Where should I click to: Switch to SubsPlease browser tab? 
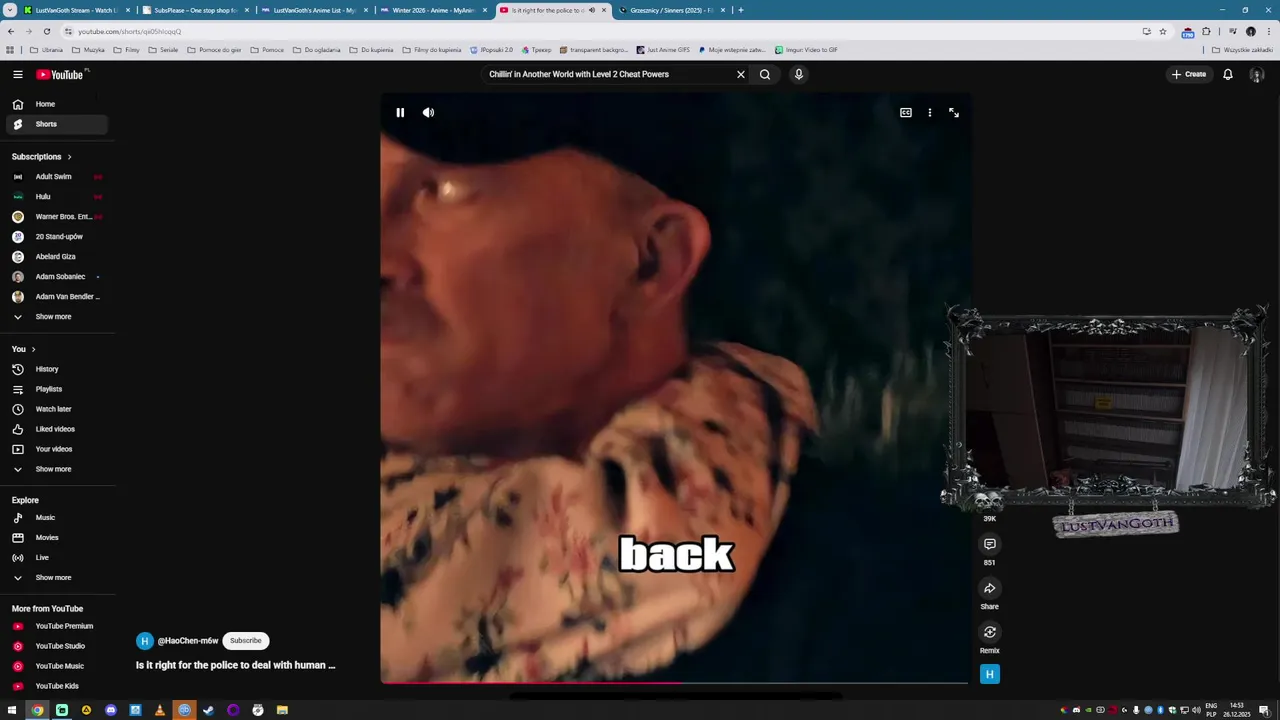[x=193, y=10]
